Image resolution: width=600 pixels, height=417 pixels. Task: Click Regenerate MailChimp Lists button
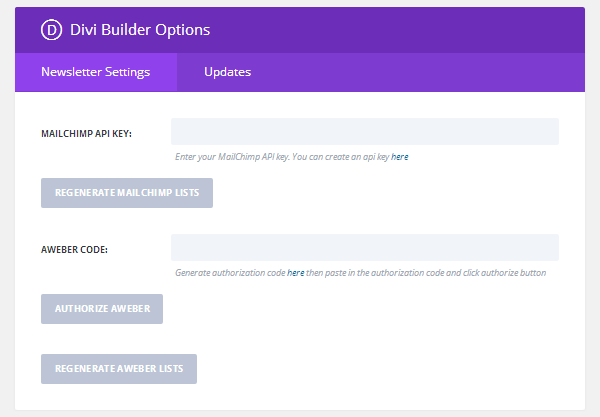click(x=127, y=193)
